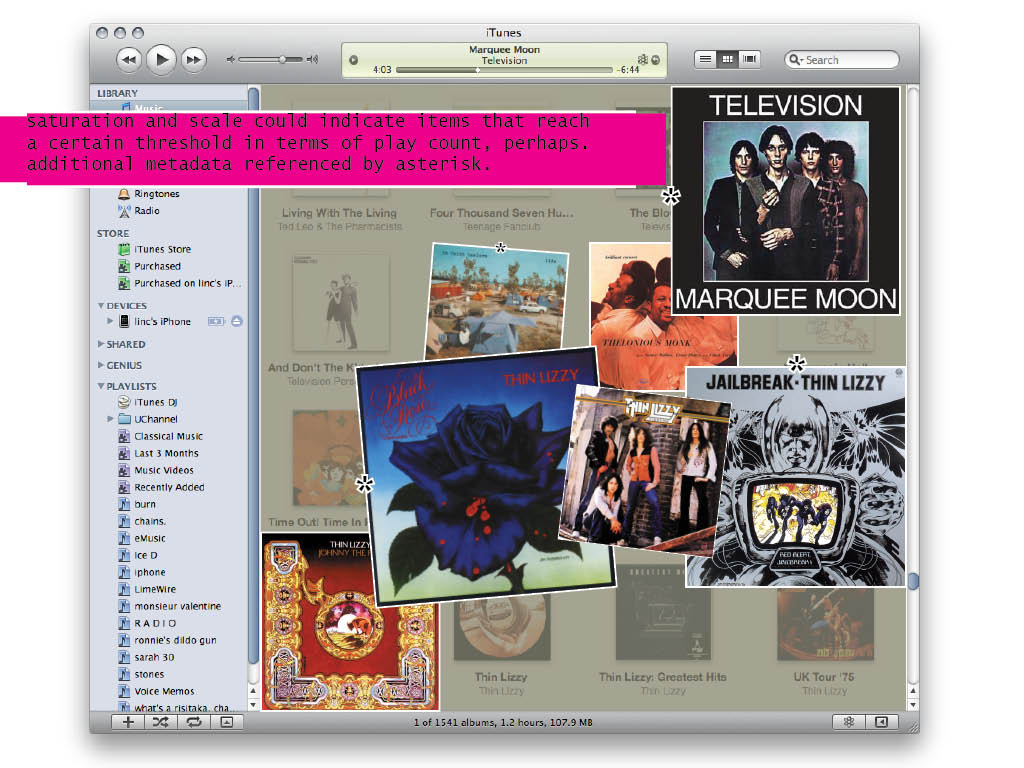This screenshot has height=768, width=1024.
Task: Collapse the PLAYLISTS section
Action: tap(101, 386)
